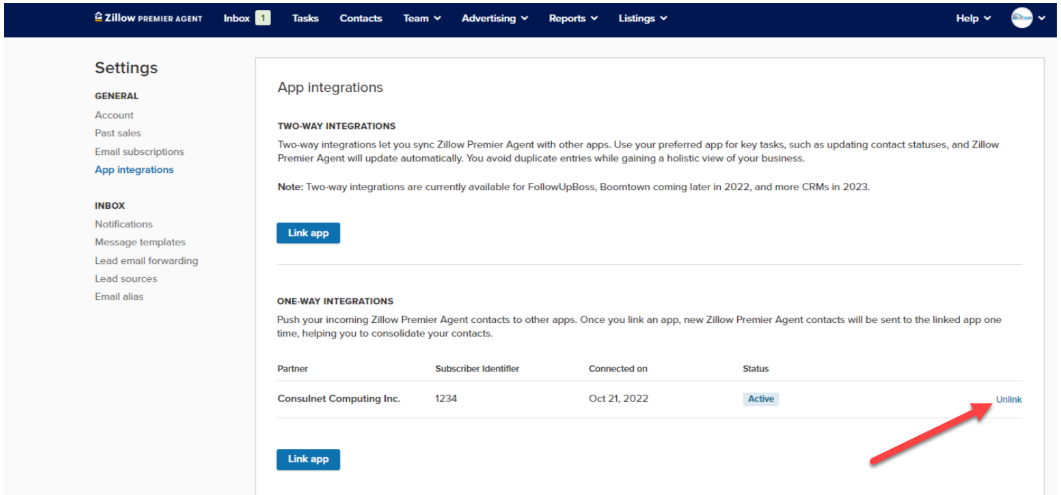Go to Email subscriptions settings
The width and height of the screenshot is (1061, 495).
click(139, 152)
